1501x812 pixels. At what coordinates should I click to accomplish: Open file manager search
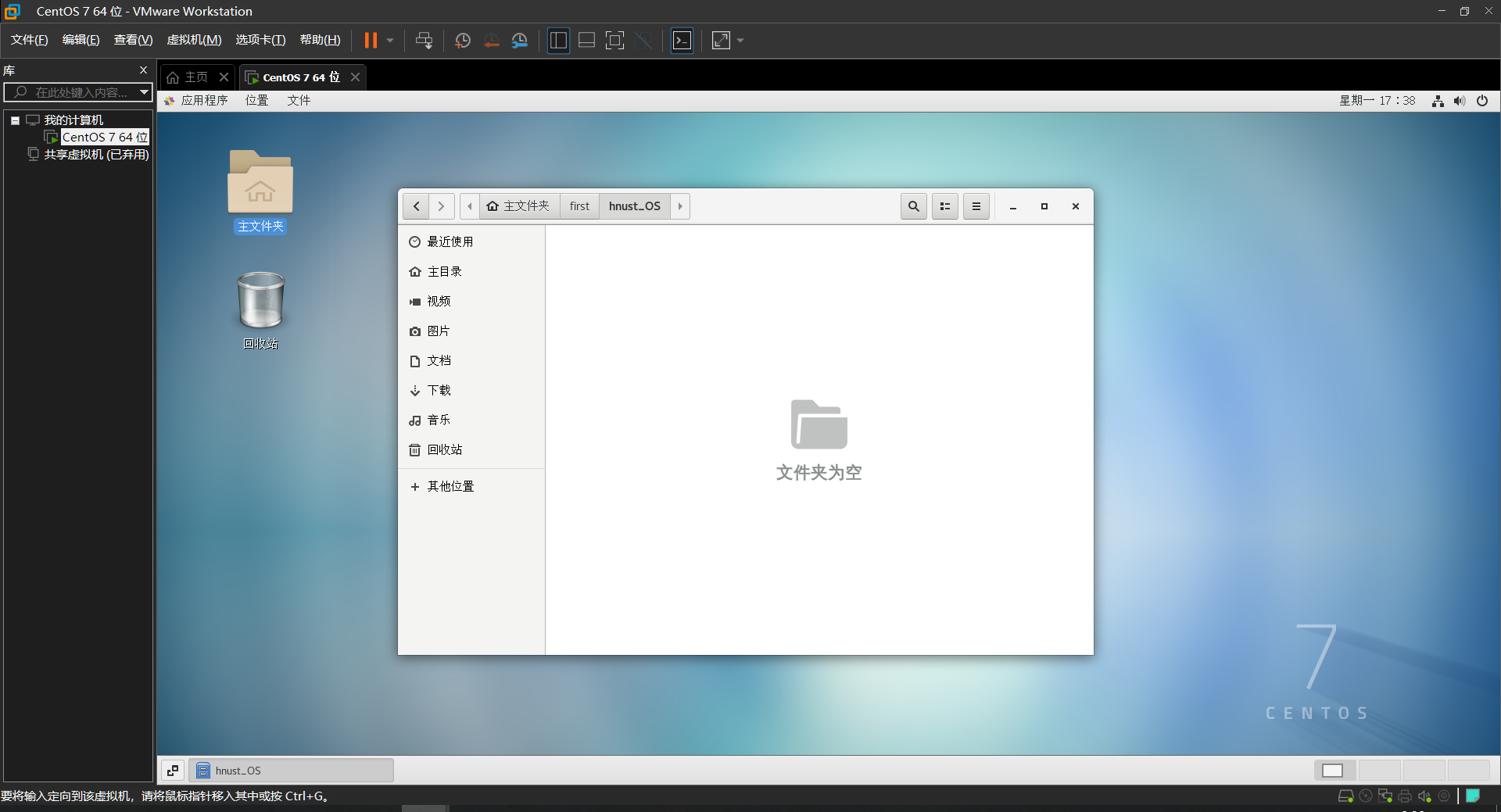tap(914, 206)
